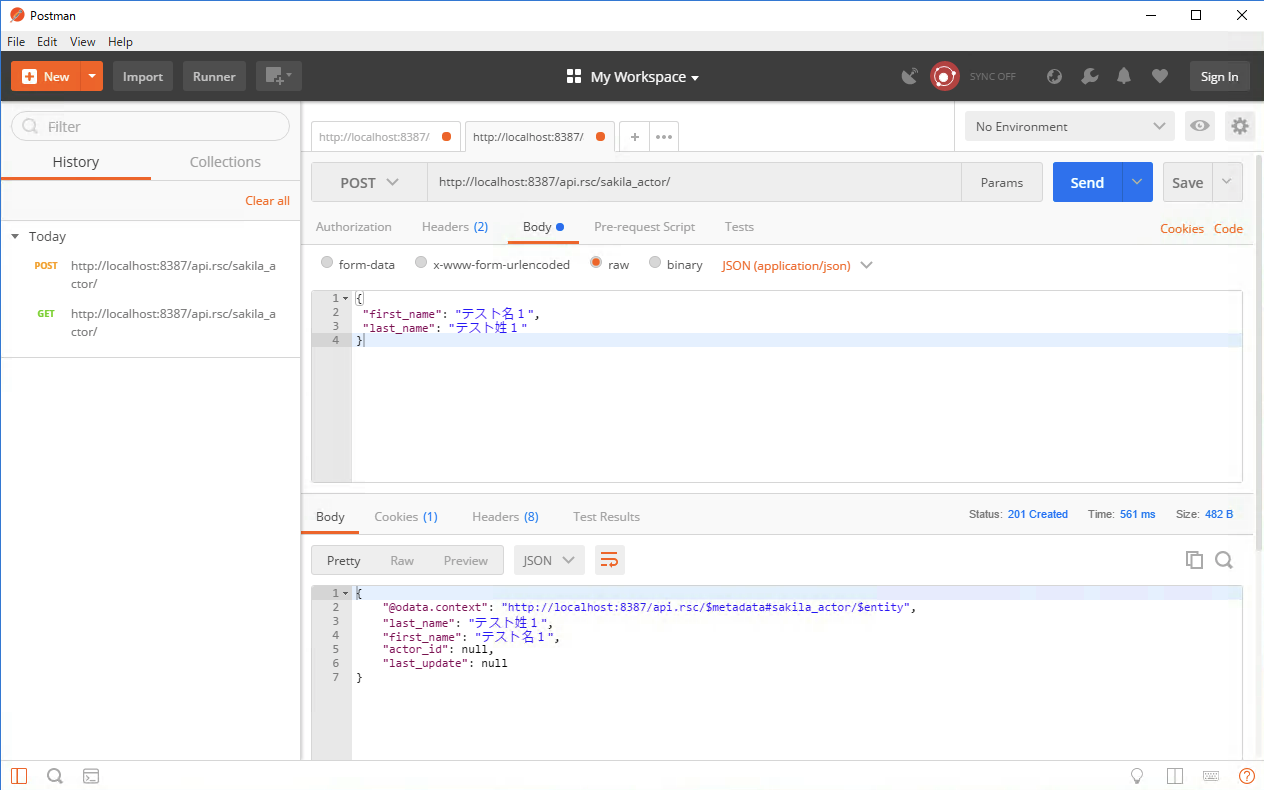Open the interceptor satellite icon in header
The image size is (1264, 790).
[x=910, y=76]
